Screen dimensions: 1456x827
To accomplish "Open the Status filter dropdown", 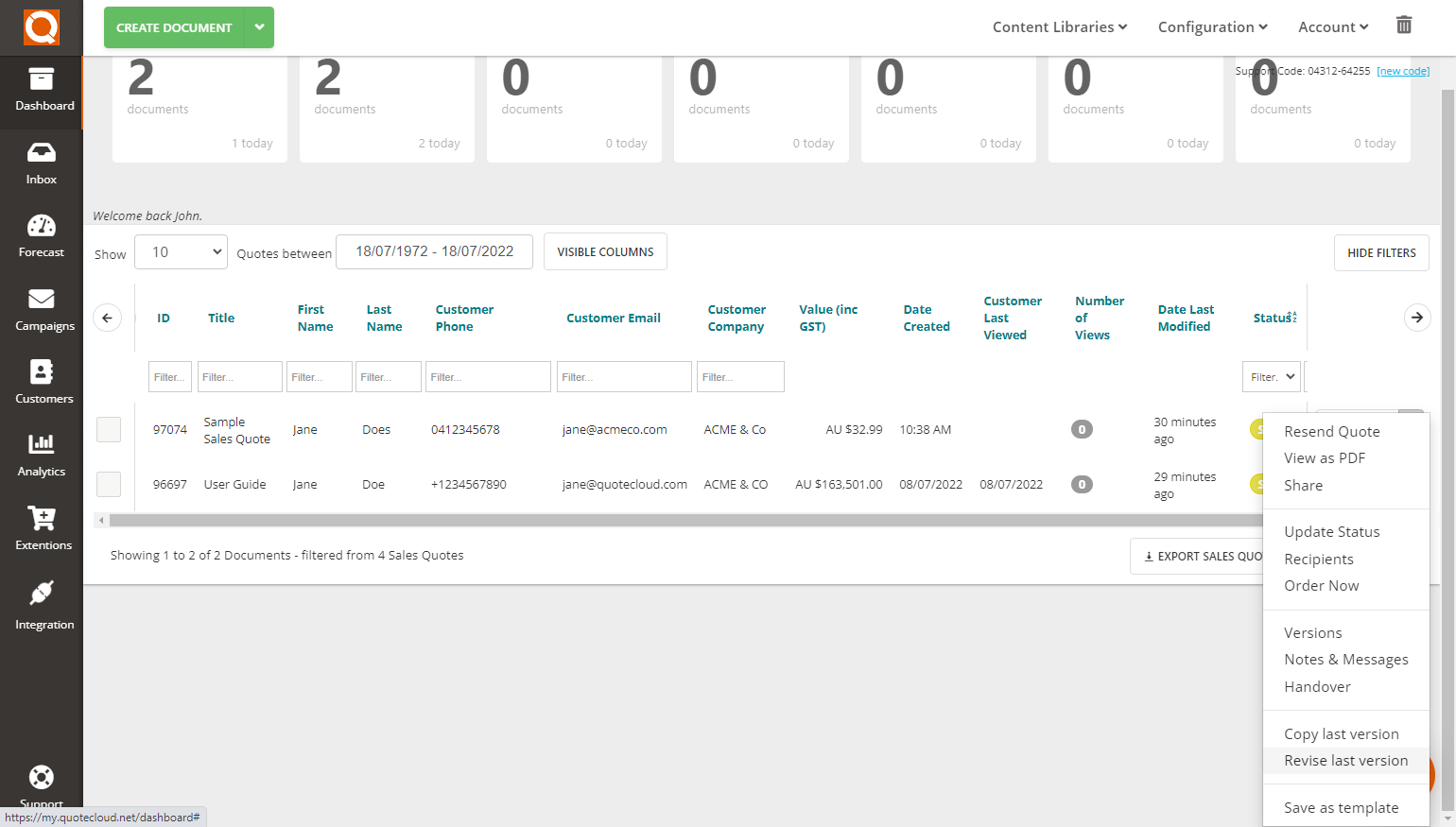I will [x=1272, y=377].
